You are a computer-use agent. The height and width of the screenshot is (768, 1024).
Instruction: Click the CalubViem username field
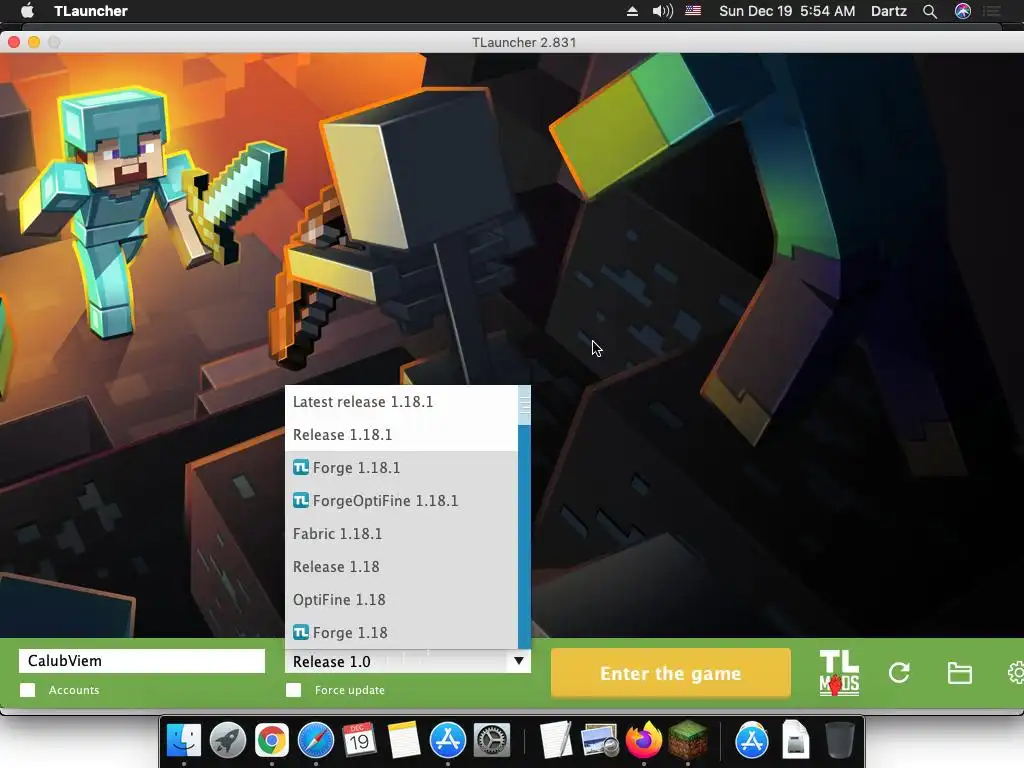point(142,661)
